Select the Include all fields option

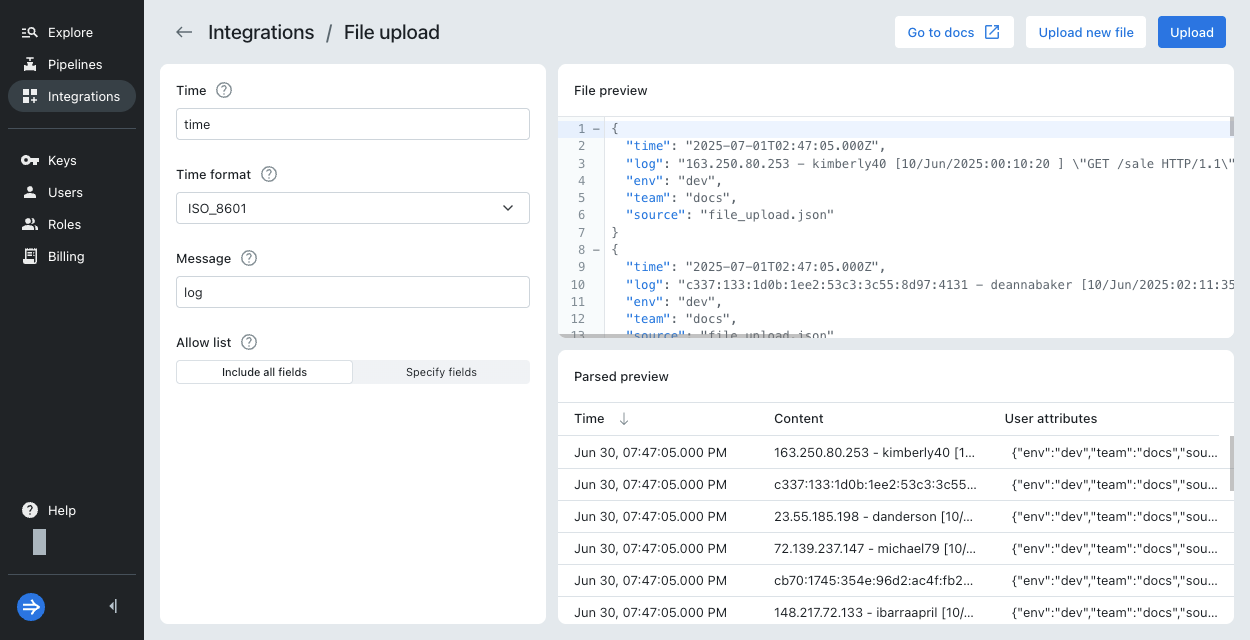(x=264, y=372)
